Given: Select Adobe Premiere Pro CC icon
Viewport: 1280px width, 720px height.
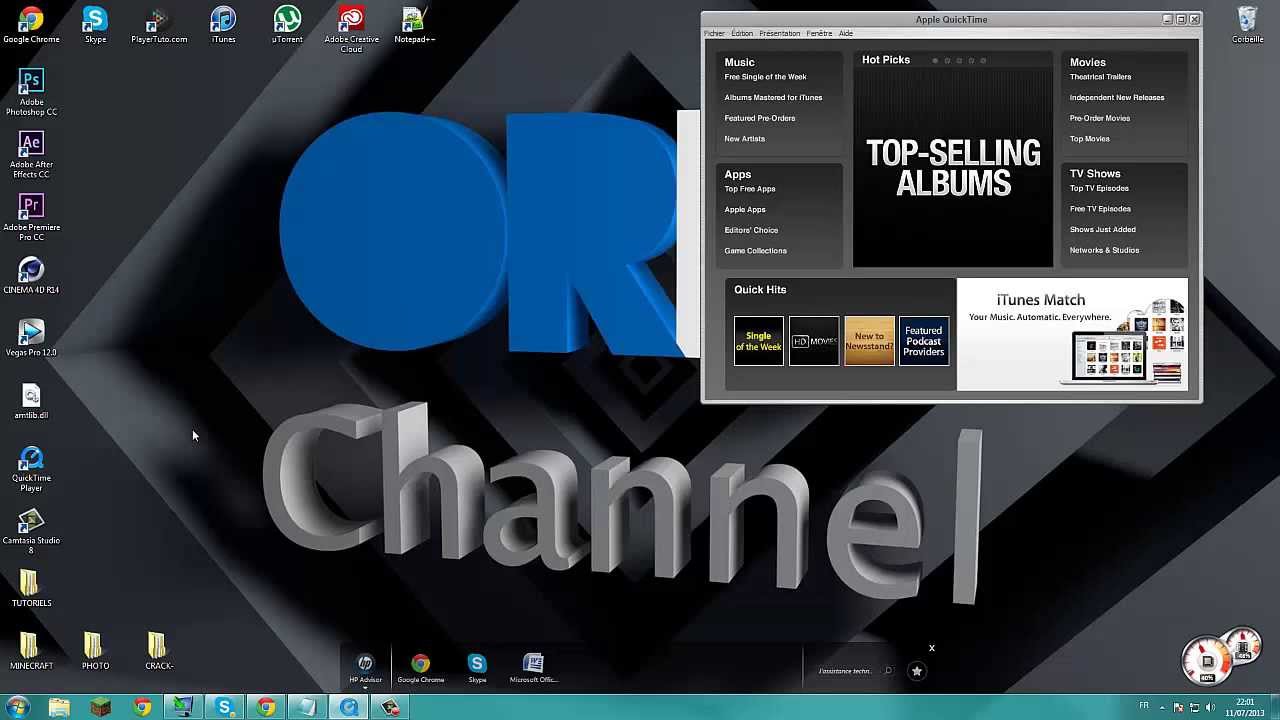Looking at the screenshot, I should click(x=31, y=218).
